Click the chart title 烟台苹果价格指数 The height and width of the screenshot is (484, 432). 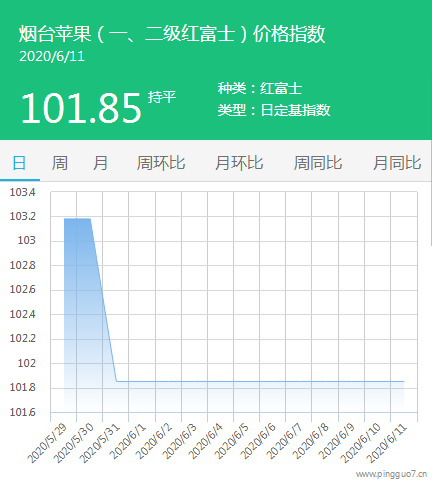click(172, 34)
